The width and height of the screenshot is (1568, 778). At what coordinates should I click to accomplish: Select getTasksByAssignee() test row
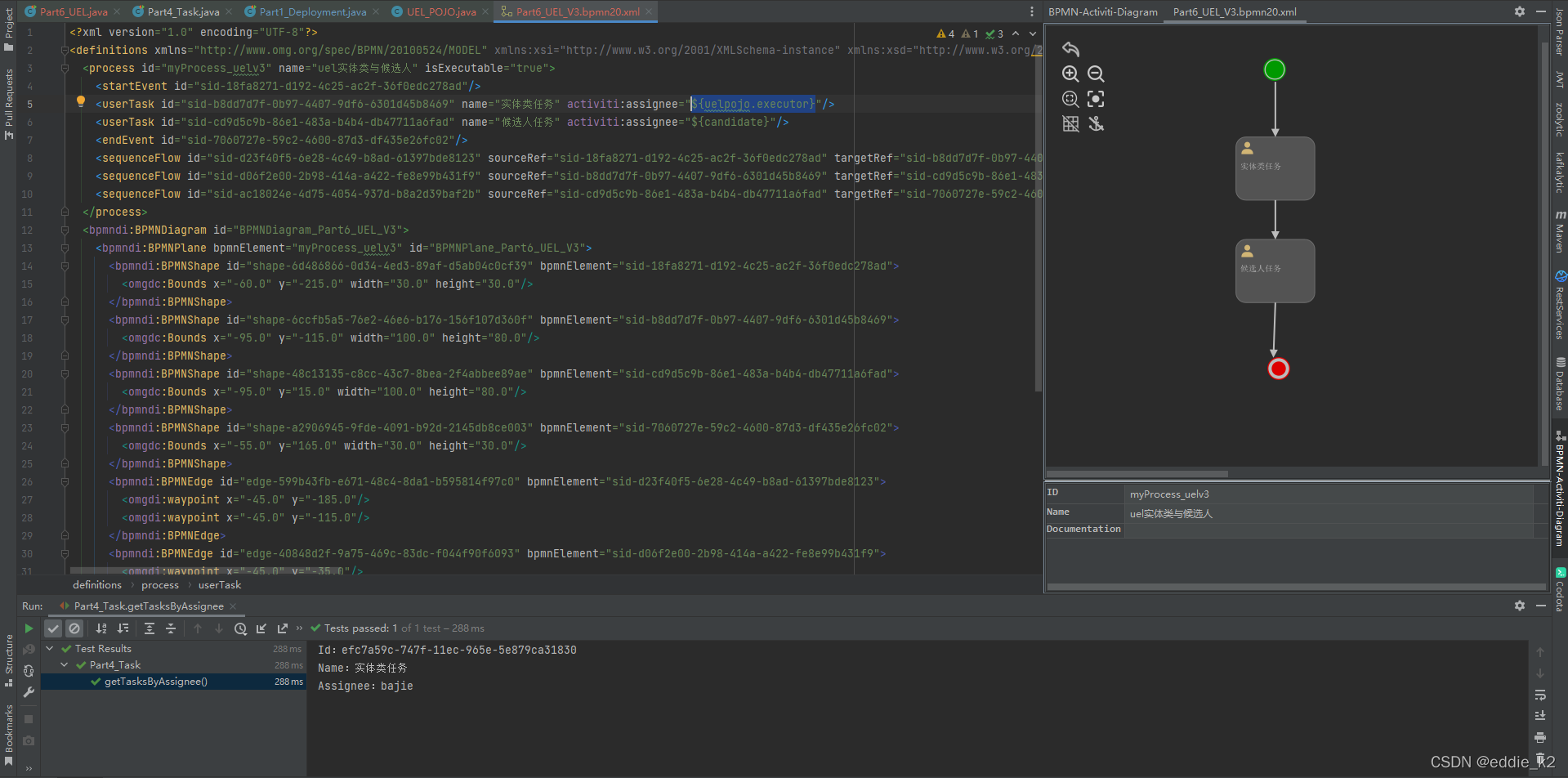coord(173,682)
